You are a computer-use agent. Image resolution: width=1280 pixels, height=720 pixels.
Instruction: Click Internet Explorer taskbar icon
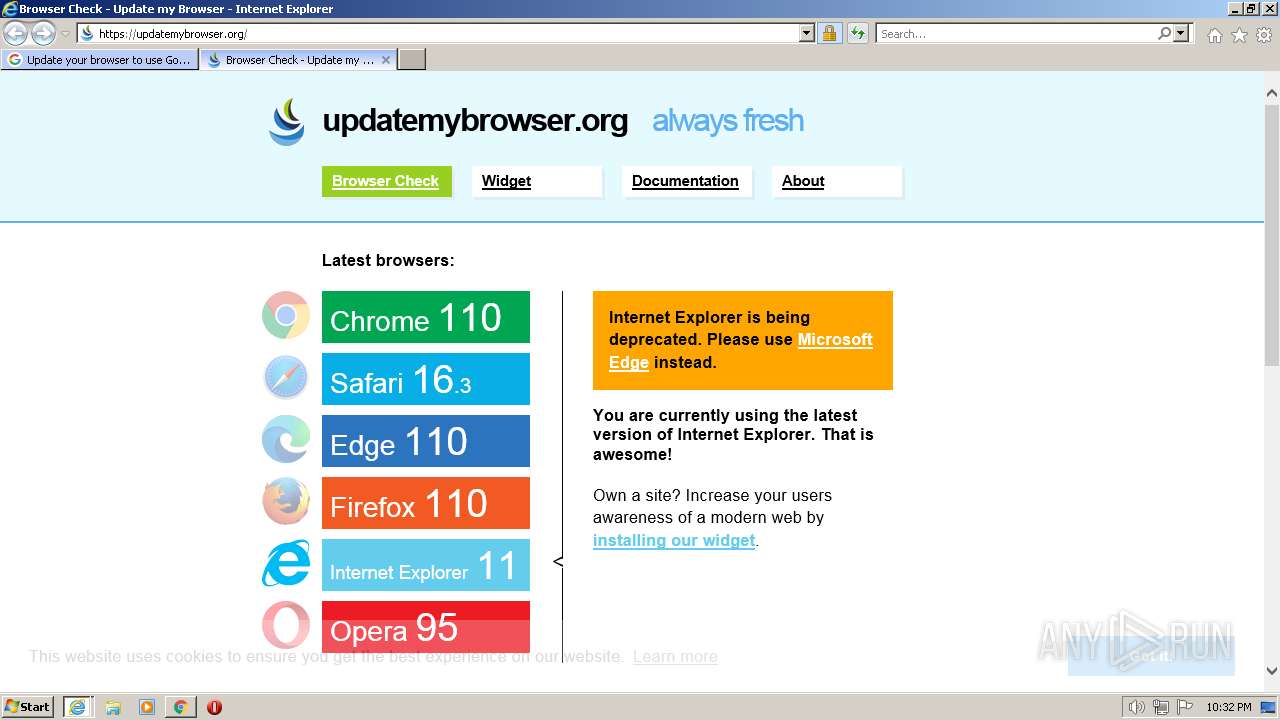tap(77, 707)
